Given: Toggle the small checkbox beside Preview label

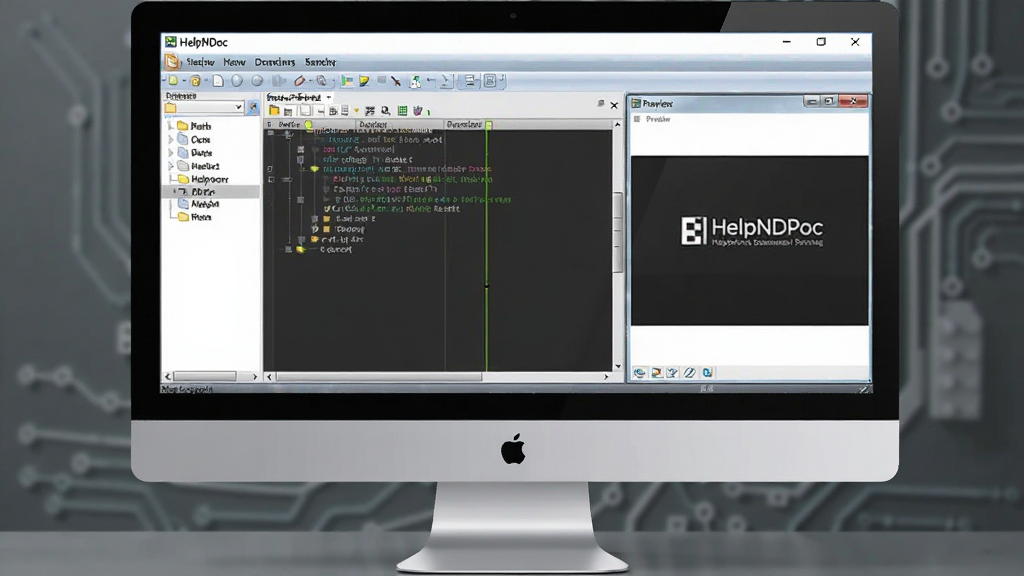Looking at the screenshot, I should [637, 119].
